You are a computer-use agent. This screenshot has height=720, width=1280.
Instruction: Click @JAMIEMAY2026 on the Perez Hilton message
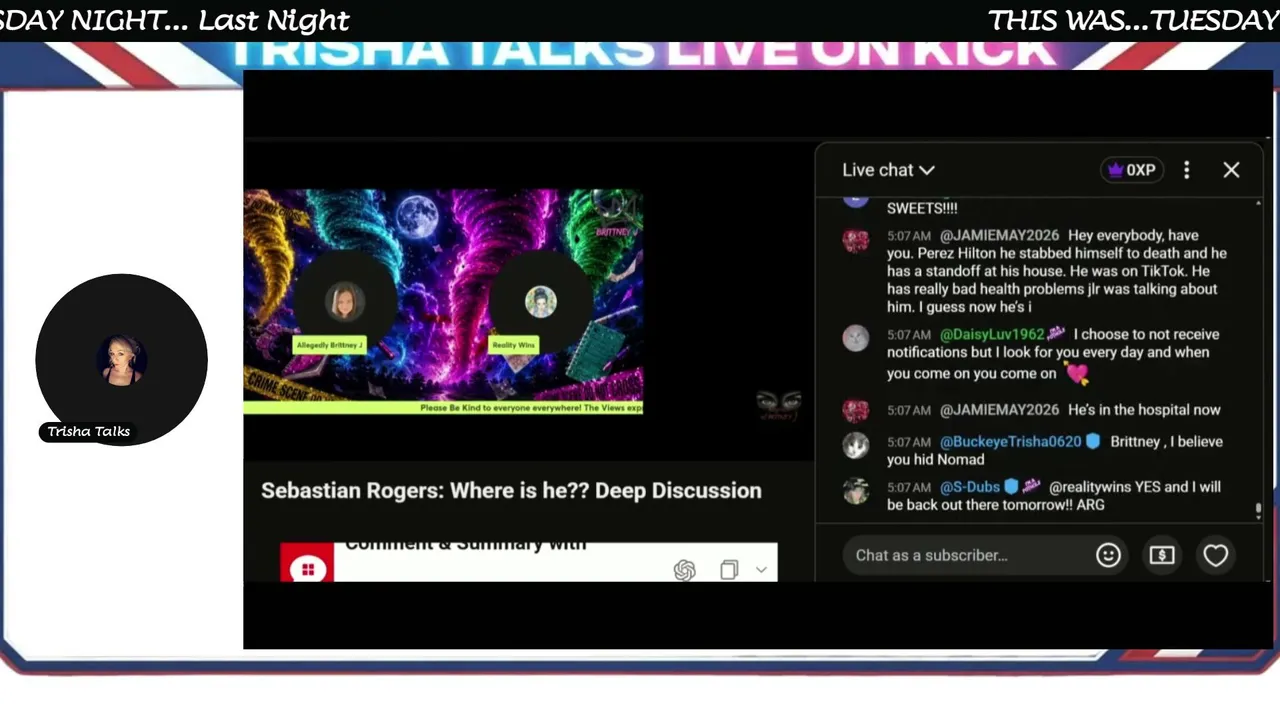999,235
